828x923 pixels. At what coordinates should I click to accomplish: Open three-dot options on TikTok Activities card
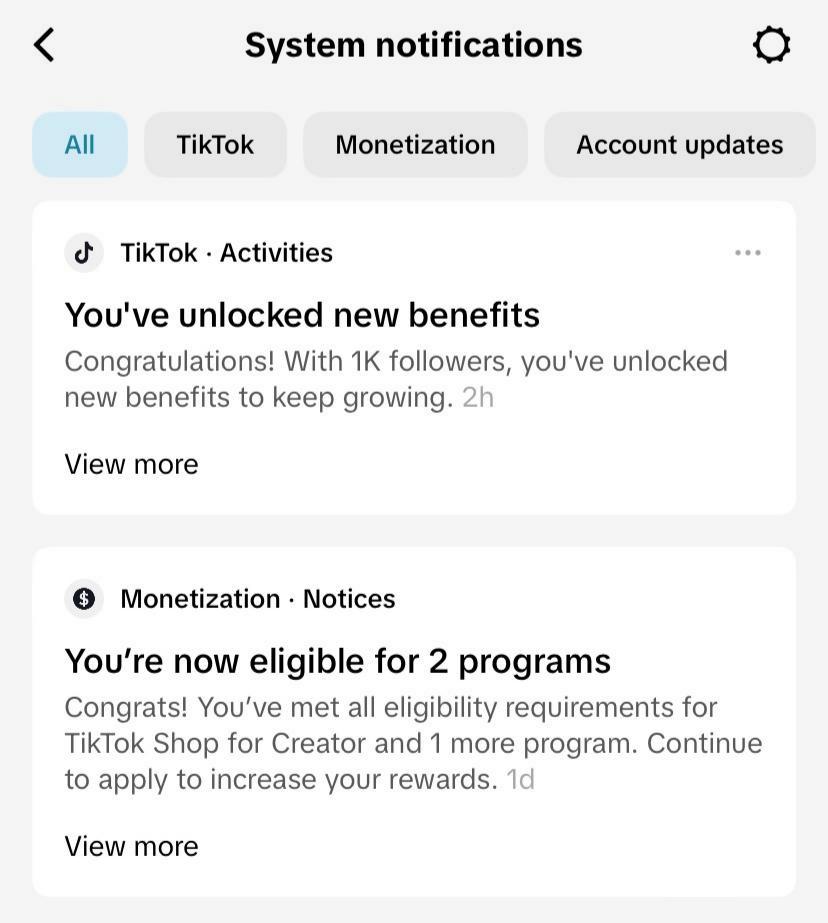747,253
